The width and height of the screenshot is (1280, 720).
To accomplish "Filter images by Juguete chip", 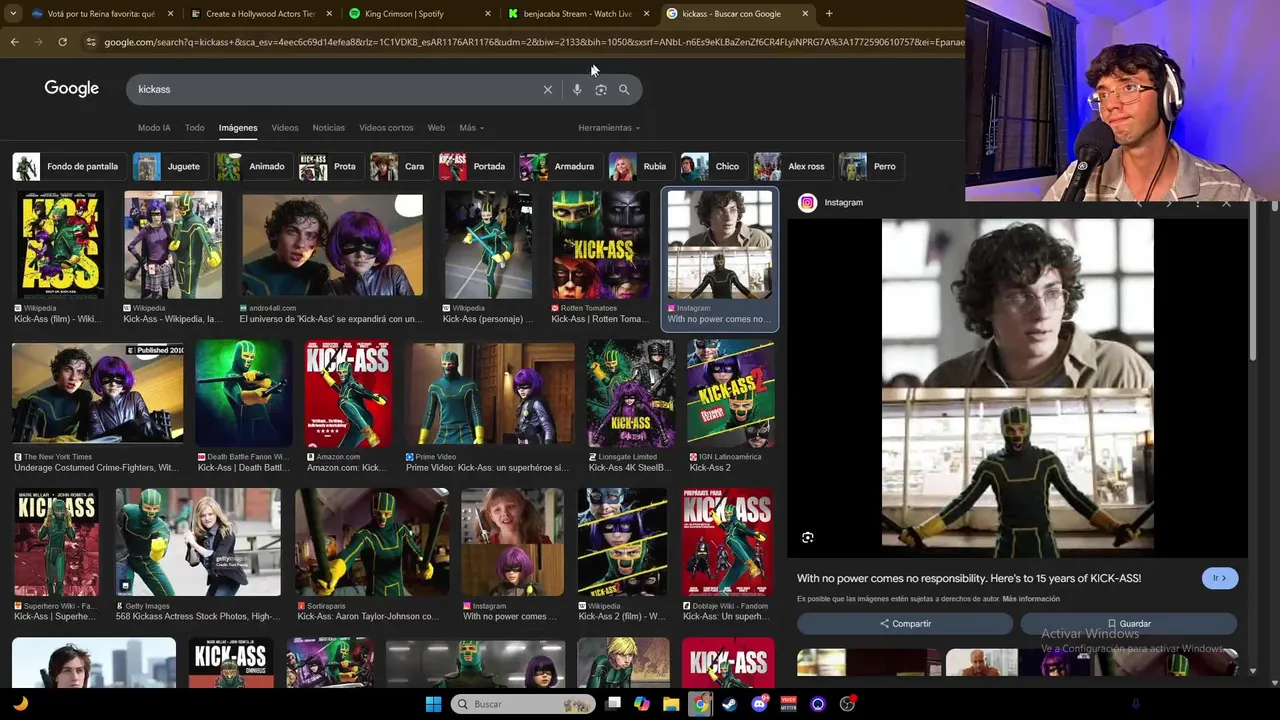I will 169,167.
